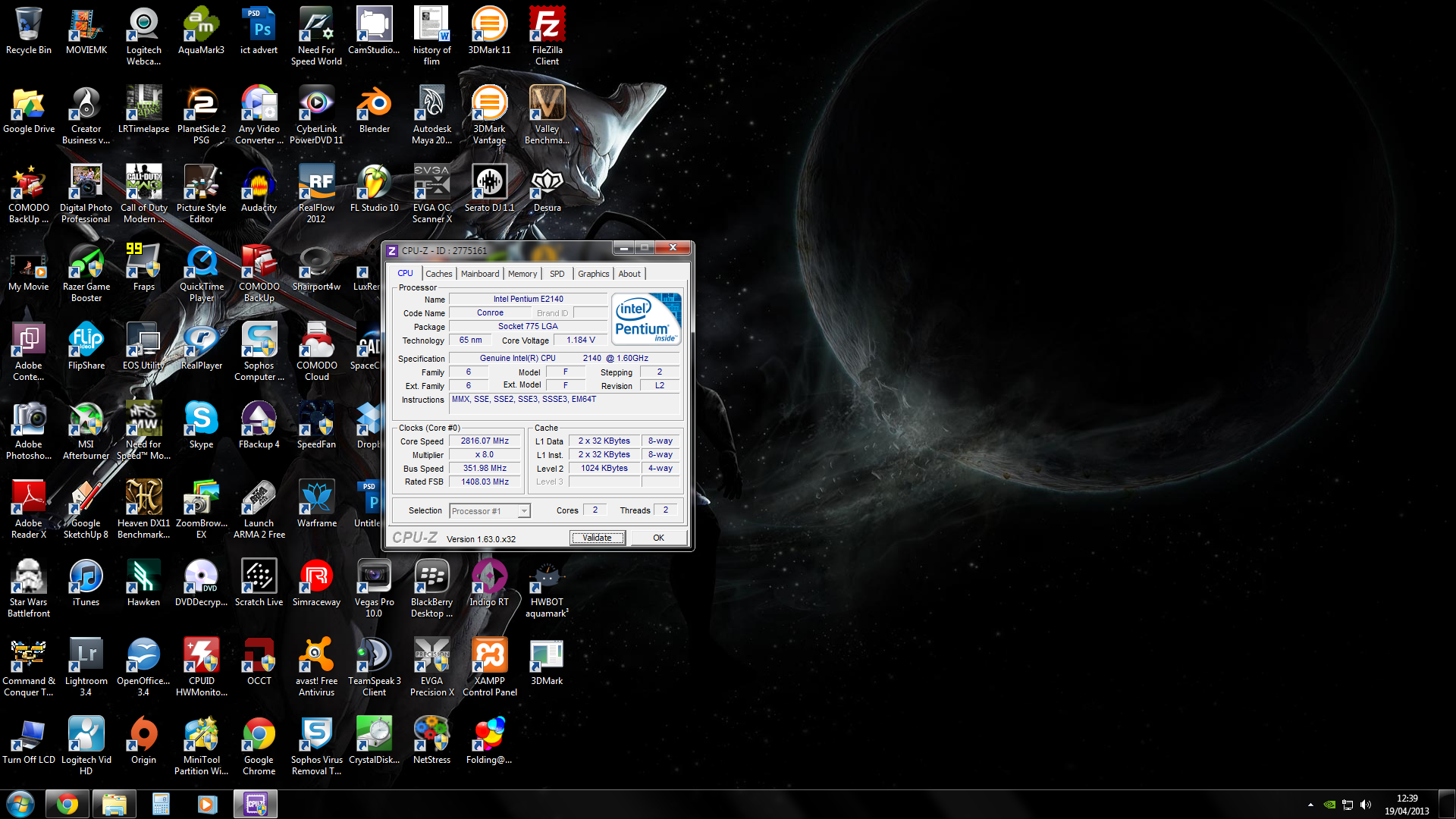The image size is (1456, 819).
Task: Open the SPD tab in CPU-Z
Action: (557, 274)
